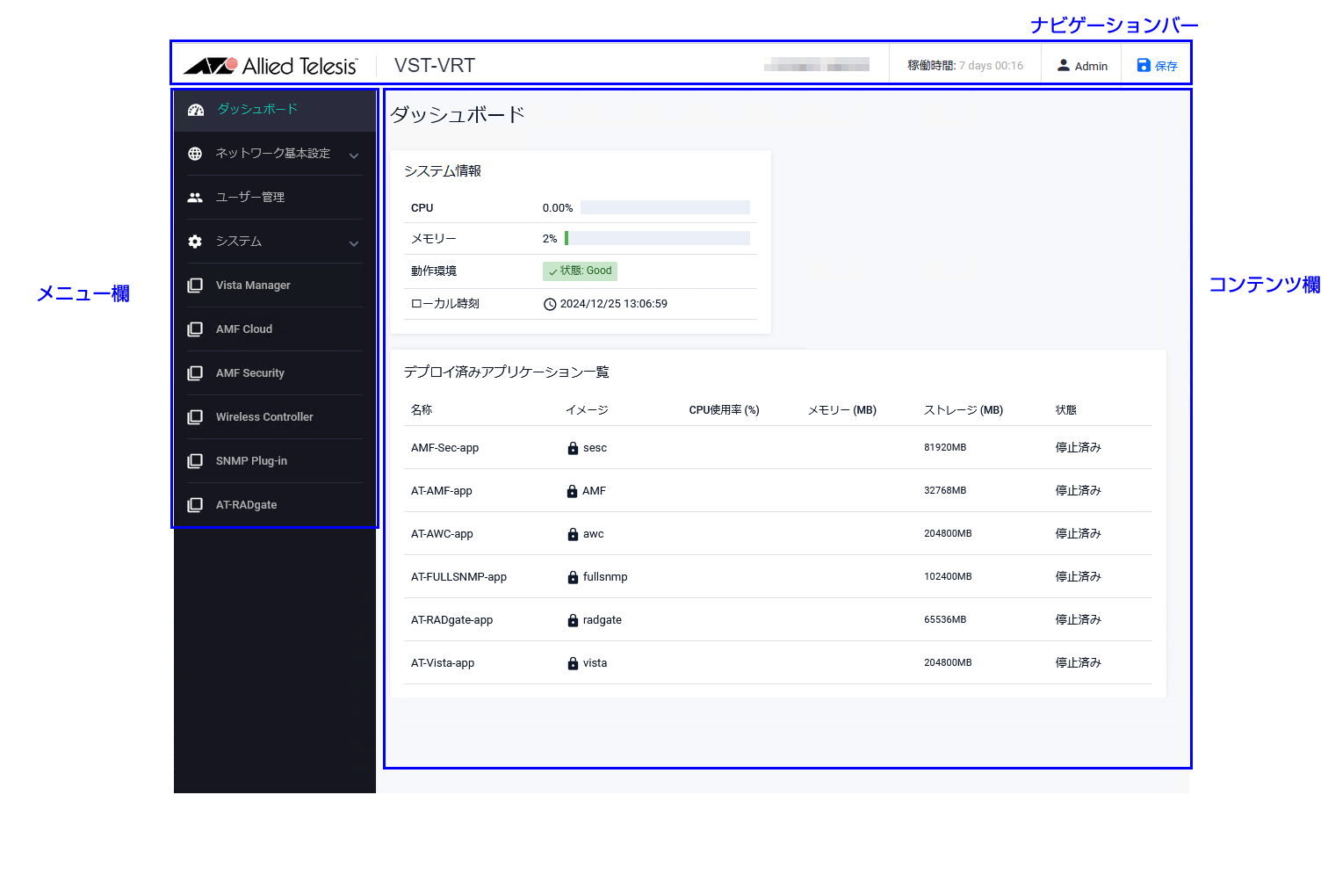Click the 保存 save button
Image resolution: width=1328 pixels, height=896 pixels.
coord(1157,65)
